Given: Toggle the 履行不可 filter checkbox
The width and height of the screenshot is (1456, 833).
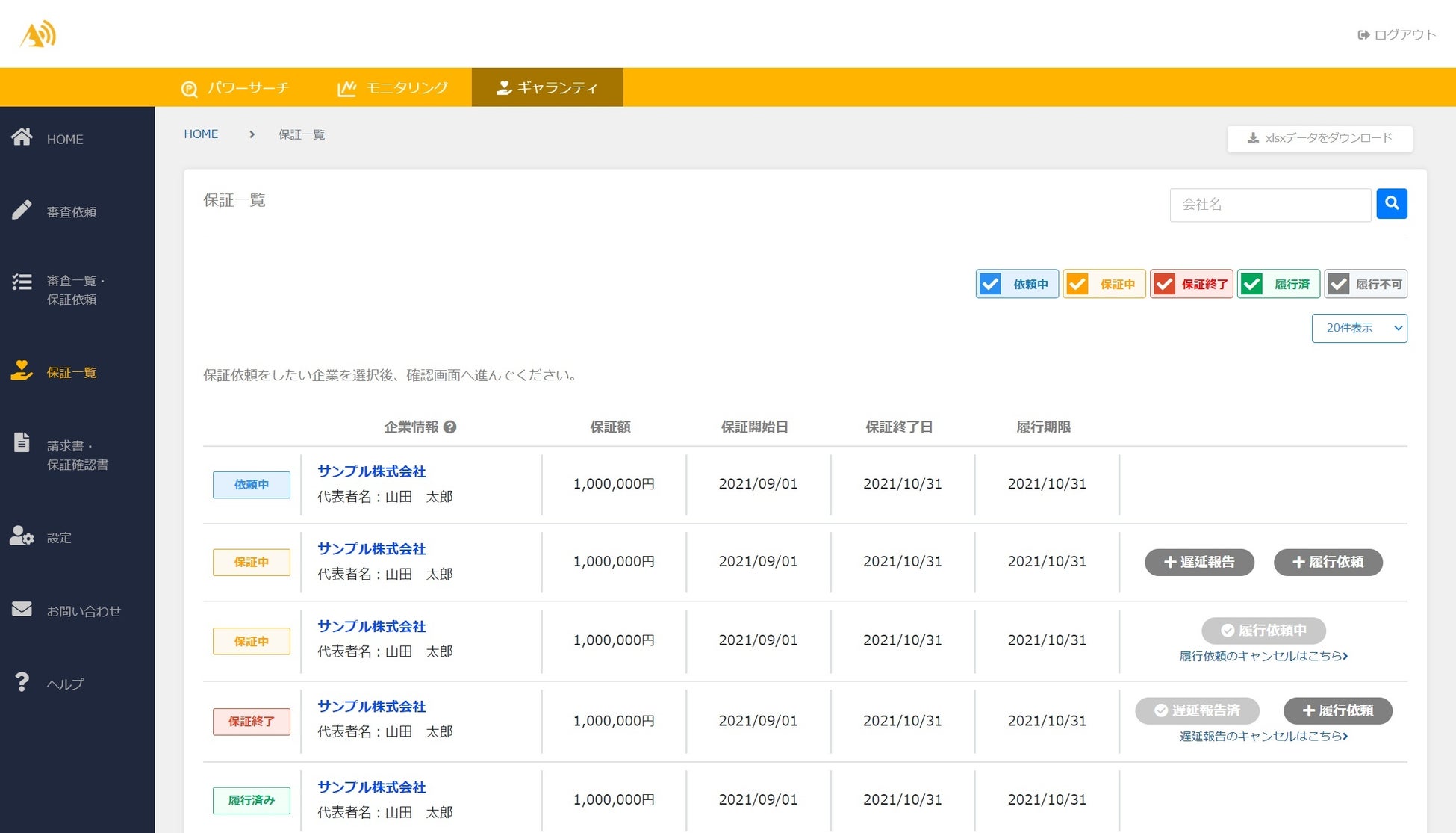Looking at the screenshot, I should (1339, 284).
